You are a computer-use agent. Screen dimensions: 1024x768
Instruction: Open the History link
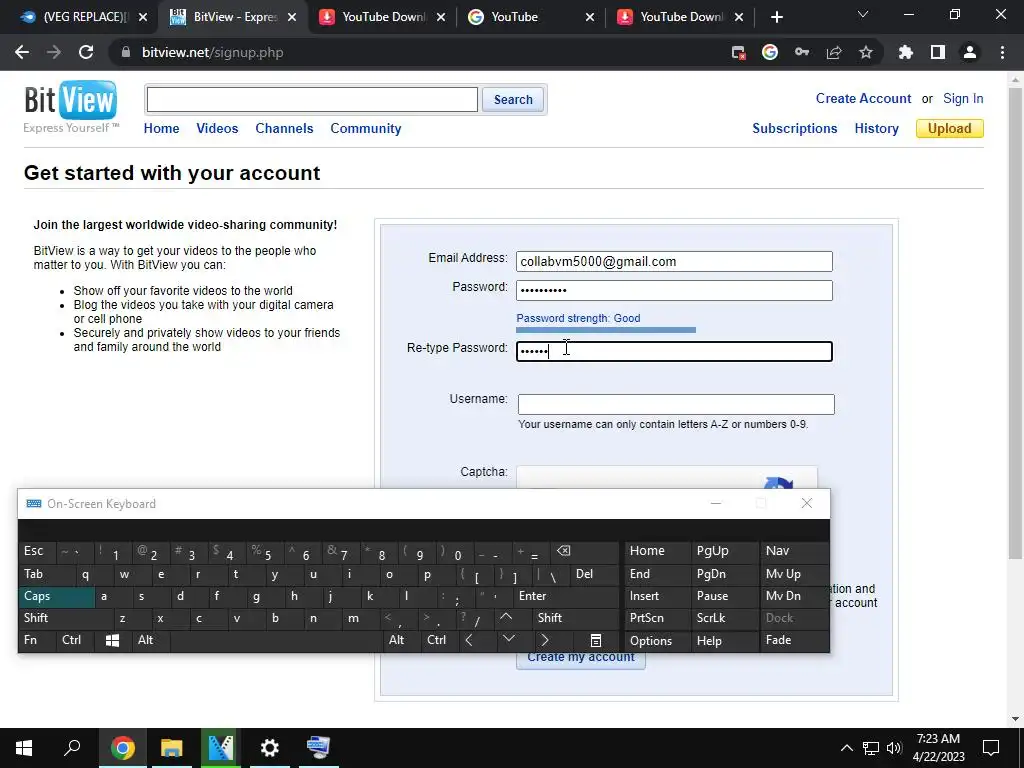click(x=876, y=129)
